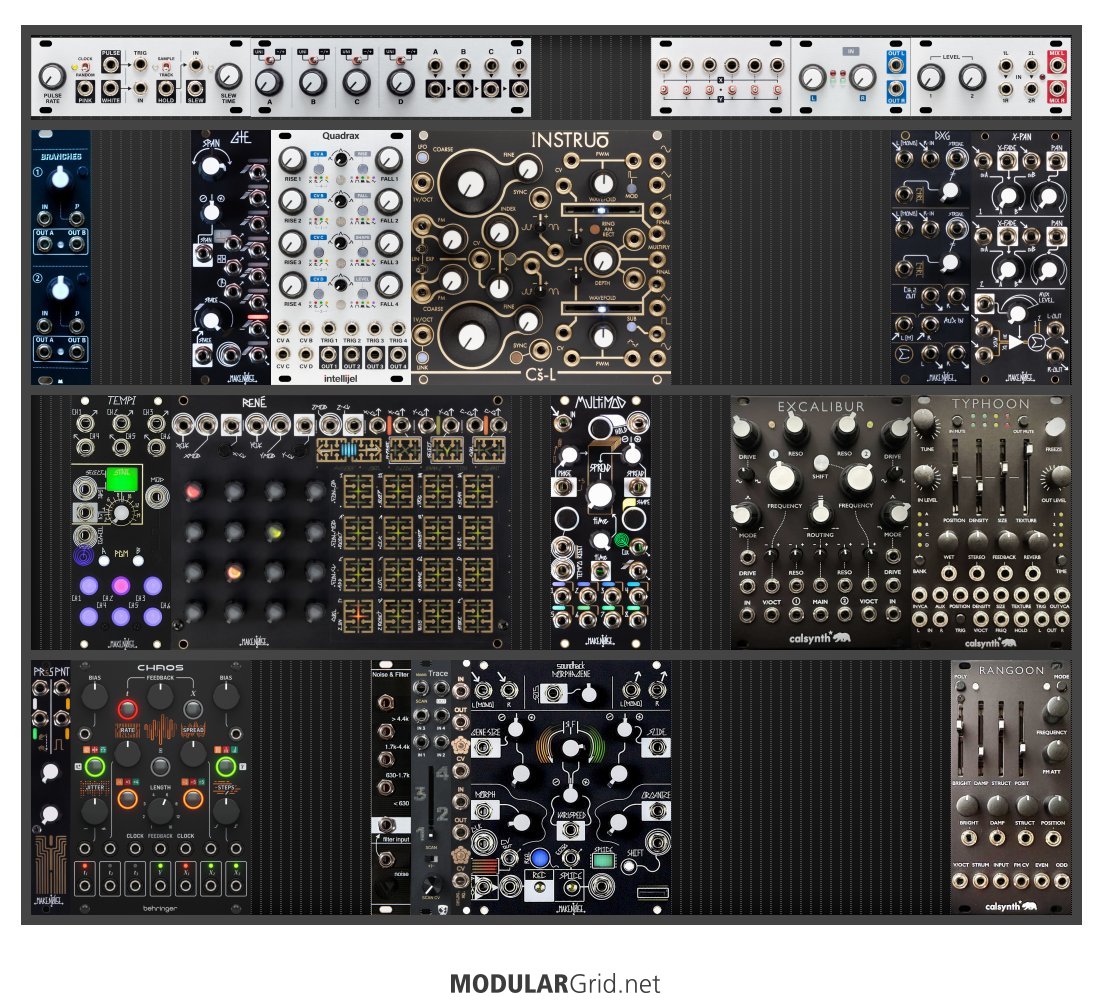The width and height of the screenshot is (1112, 1005).
Task: Open the MODULARGrid.net link
Action: click(x=555, y=984)
